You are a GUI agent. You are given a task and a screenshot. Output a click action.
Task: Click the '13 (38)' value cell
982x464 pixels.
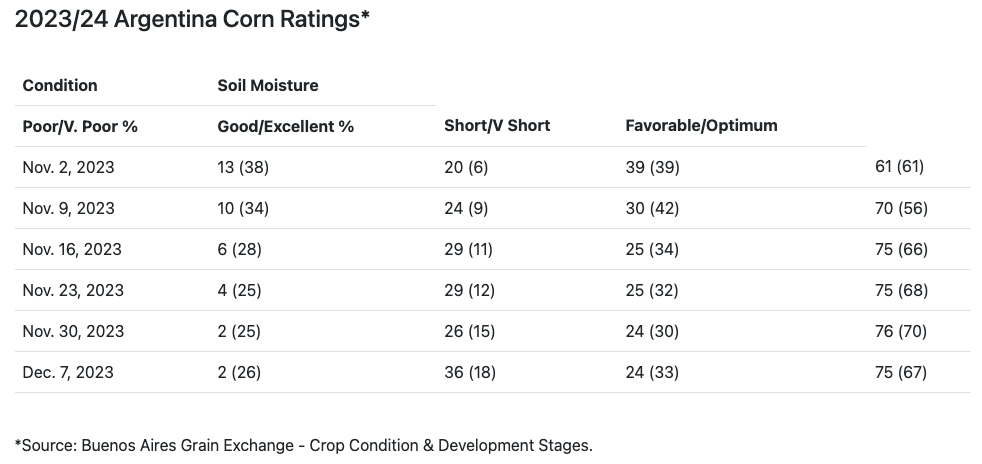(x=243, y=167)
